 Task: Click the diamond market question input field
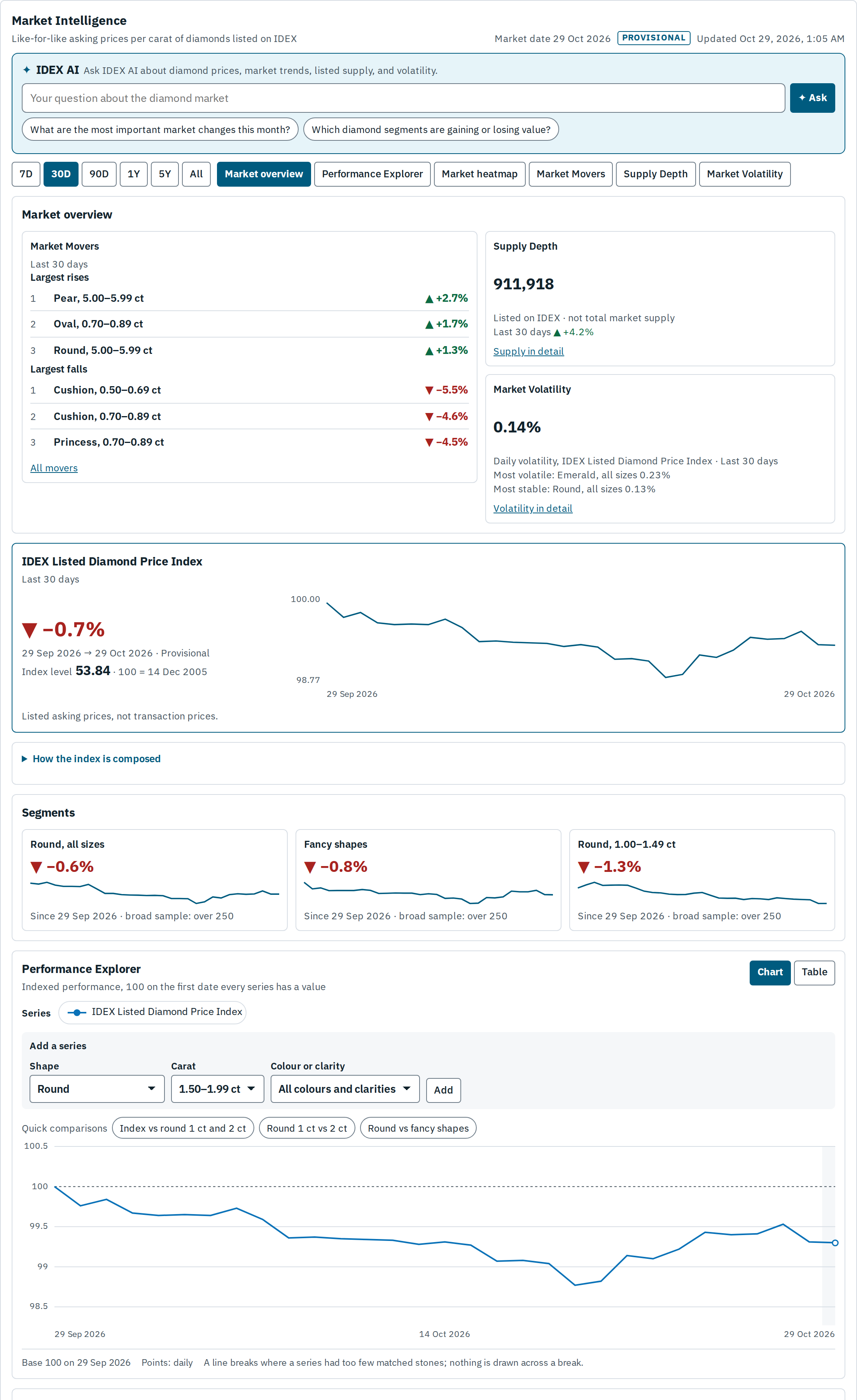coord(403,98)
